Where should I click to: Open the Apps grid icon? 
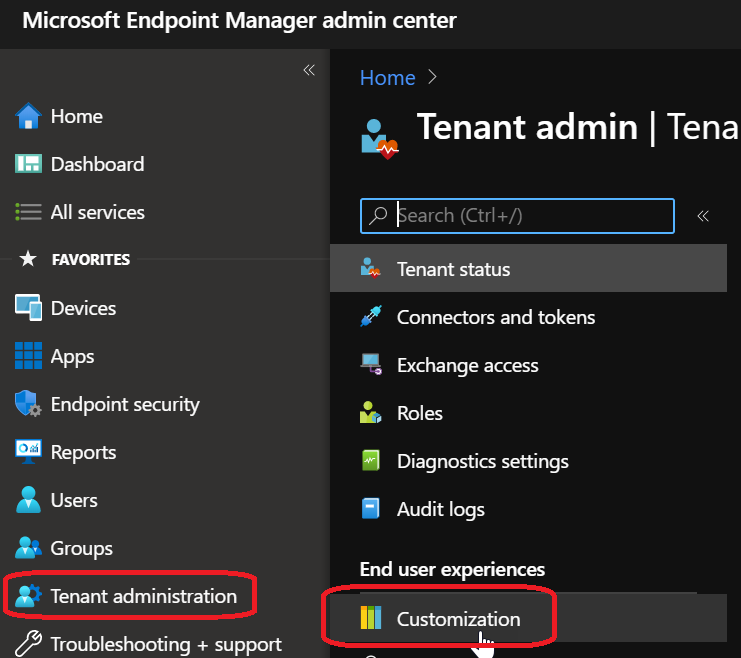pyautogui.click(x=28, y=356)
